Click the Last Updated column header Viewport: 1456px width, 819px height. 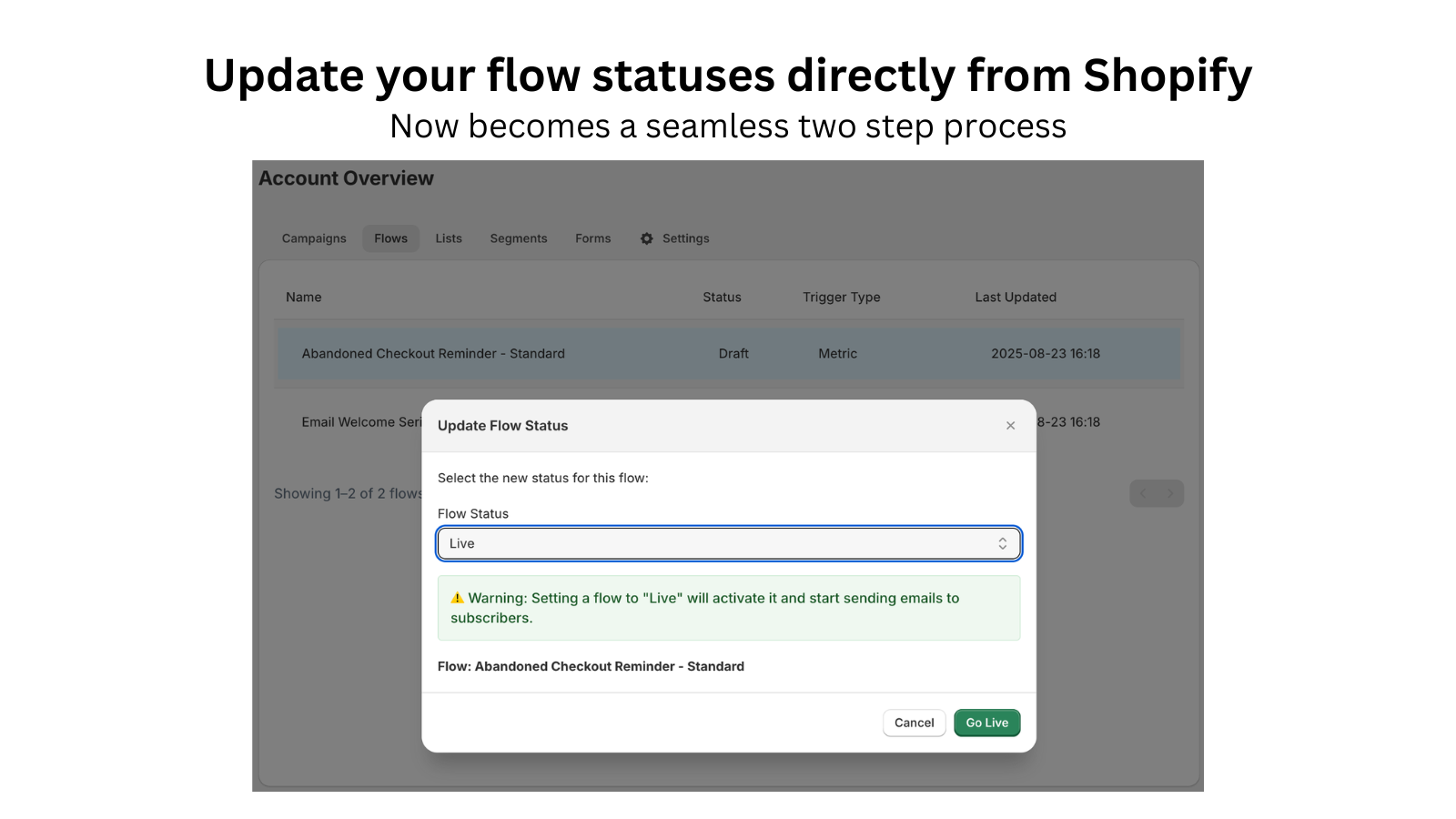coord(1016,298)
